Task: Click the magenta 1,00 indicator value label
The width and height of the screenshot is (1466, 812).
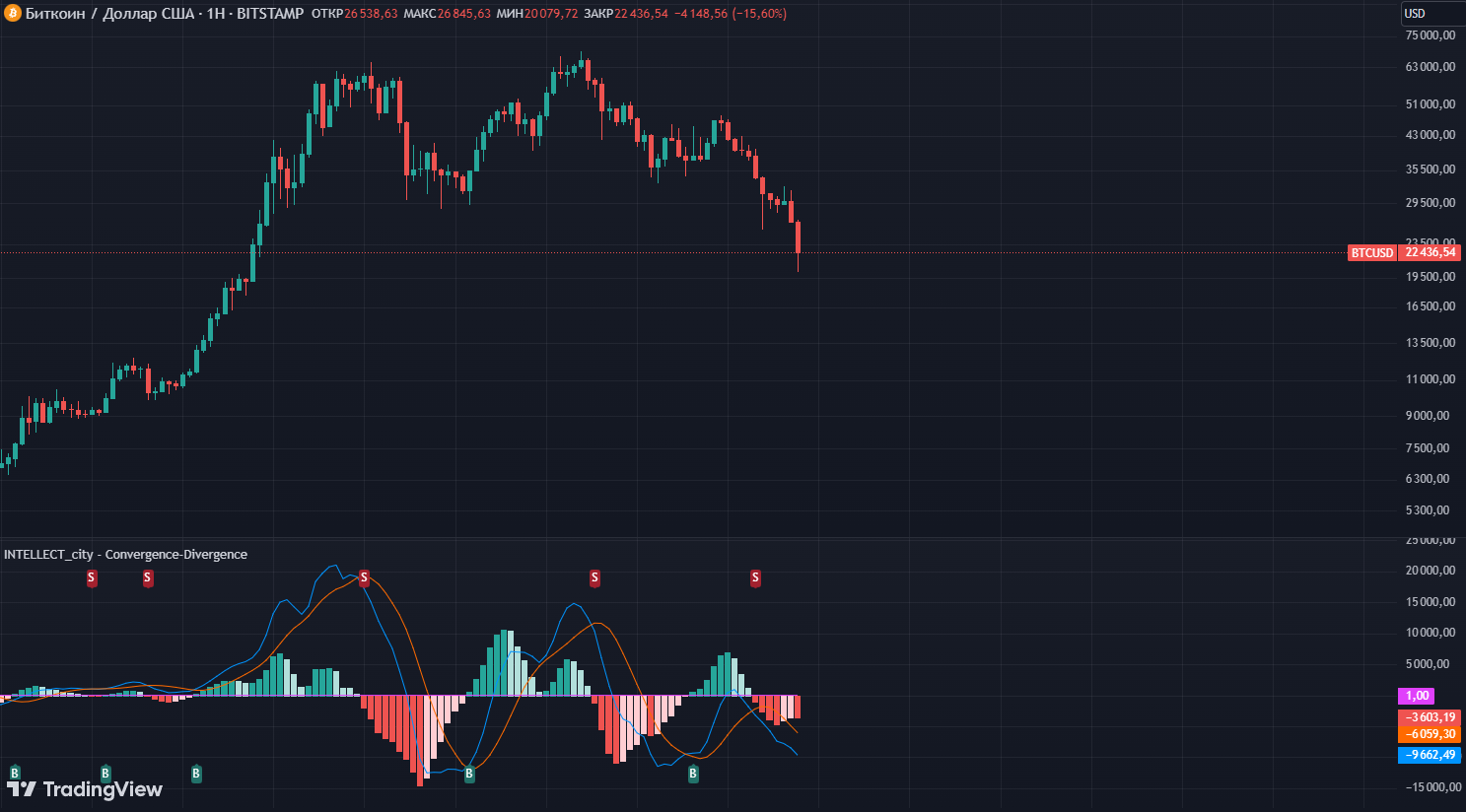Action: [x=1417, y=696]
